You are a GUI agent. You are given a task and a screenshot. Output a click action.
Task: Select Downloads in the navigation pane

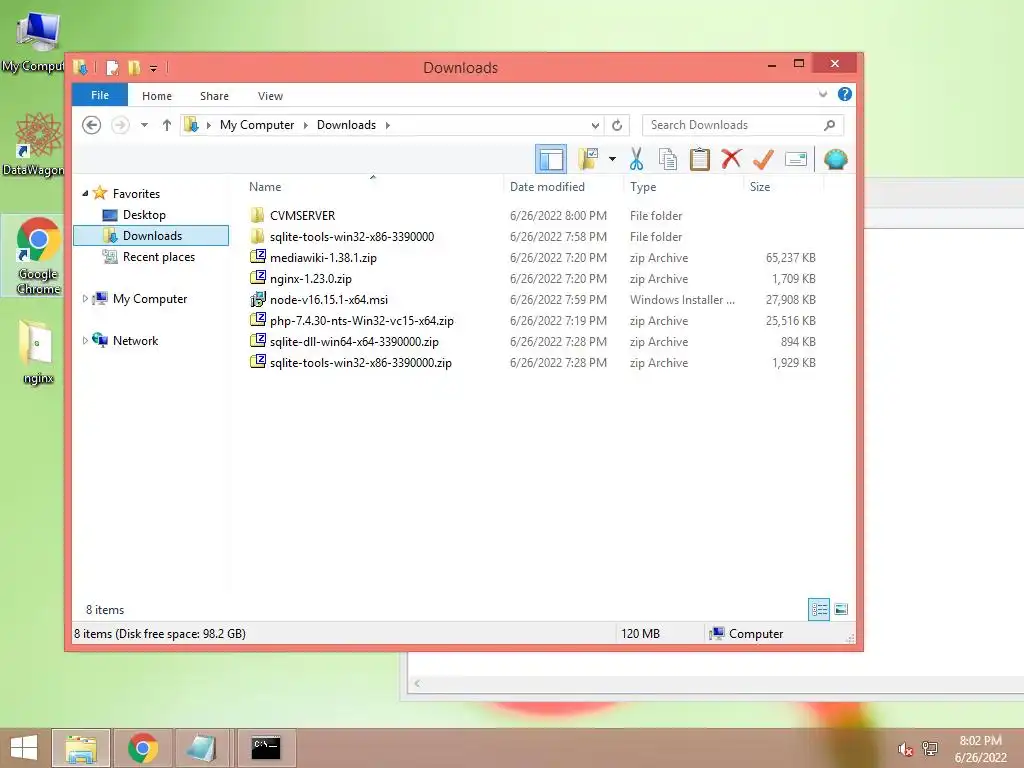(151, 236)
